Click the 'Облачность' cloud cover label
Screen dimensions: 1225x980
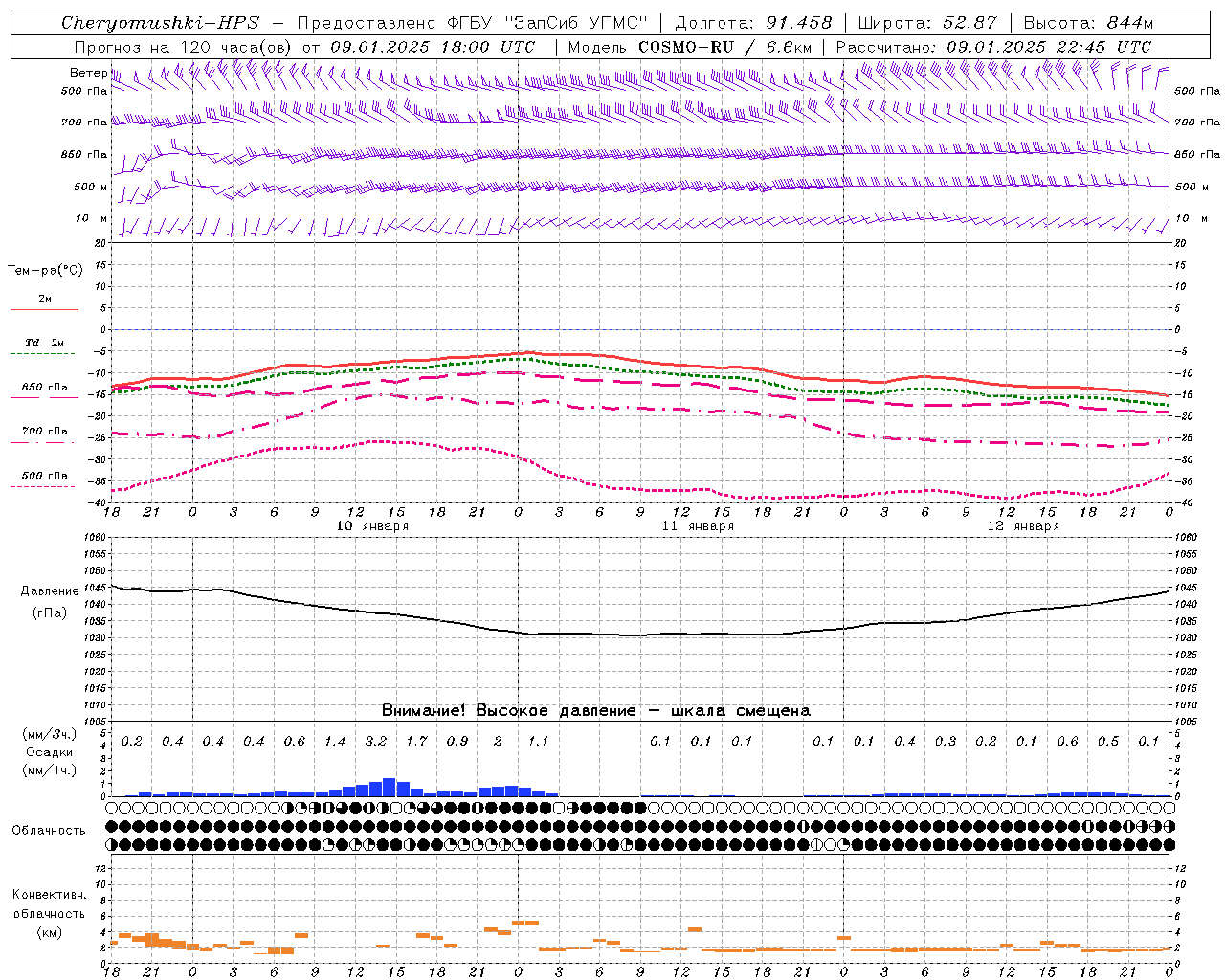pyautogui.click(x=49, y=830)
